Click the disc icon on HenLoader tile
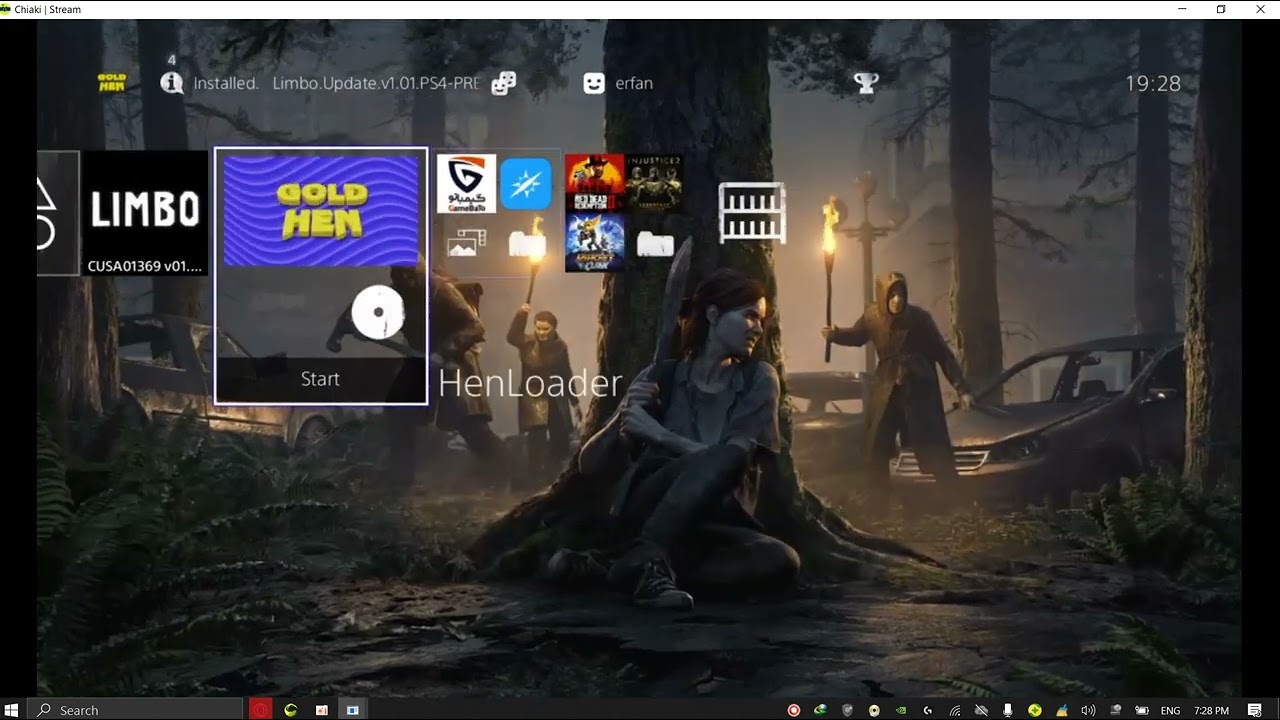 click(379, 313)
